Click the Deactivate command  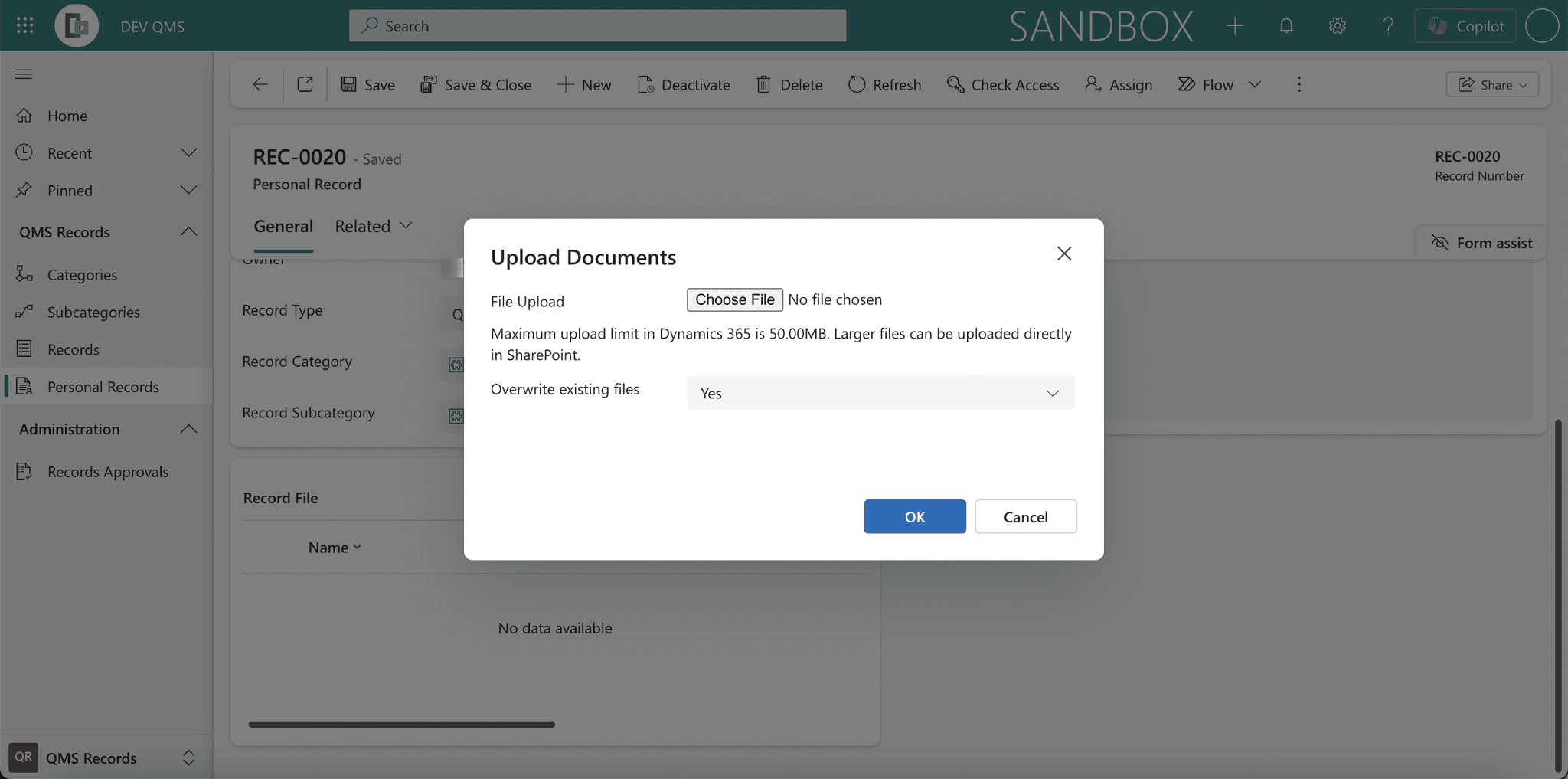684,84
